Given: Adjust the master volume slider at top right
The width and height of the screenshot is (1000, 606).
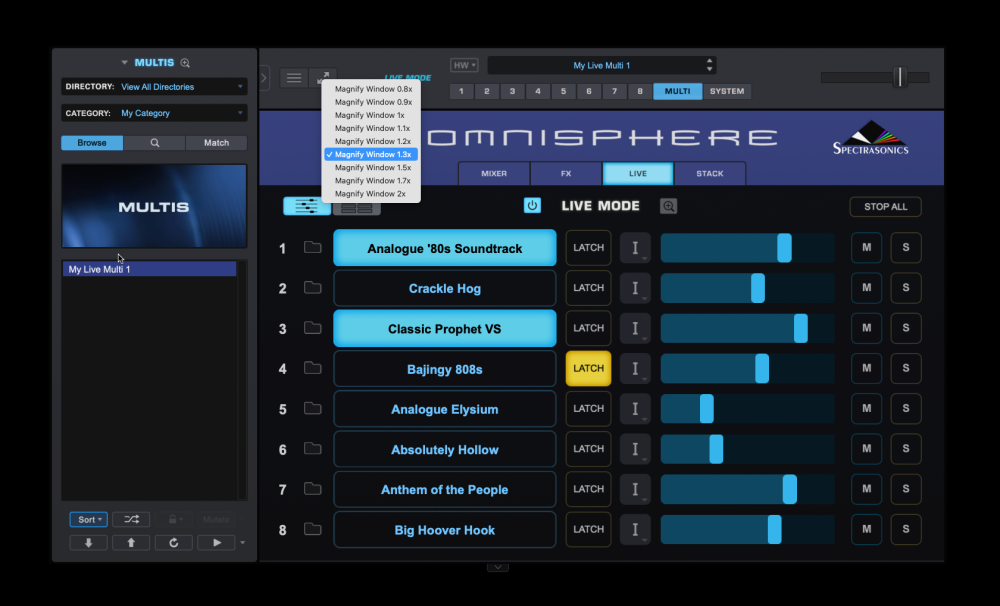Looking at the screenshot, I should [900, 77].
